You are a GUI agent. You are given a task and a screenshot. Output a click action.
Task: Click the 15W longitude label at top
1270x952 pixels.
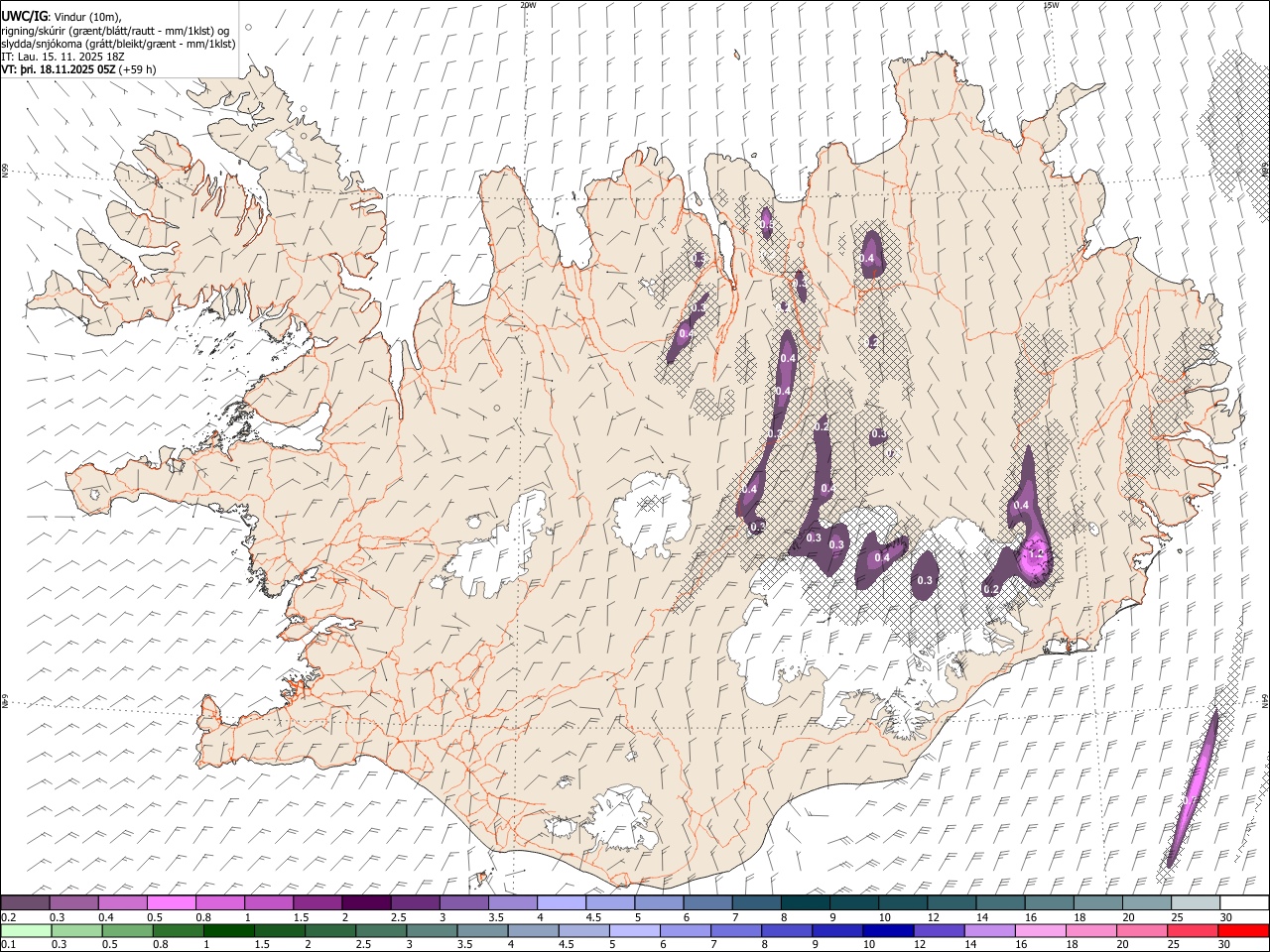[x=1051, y=5]
